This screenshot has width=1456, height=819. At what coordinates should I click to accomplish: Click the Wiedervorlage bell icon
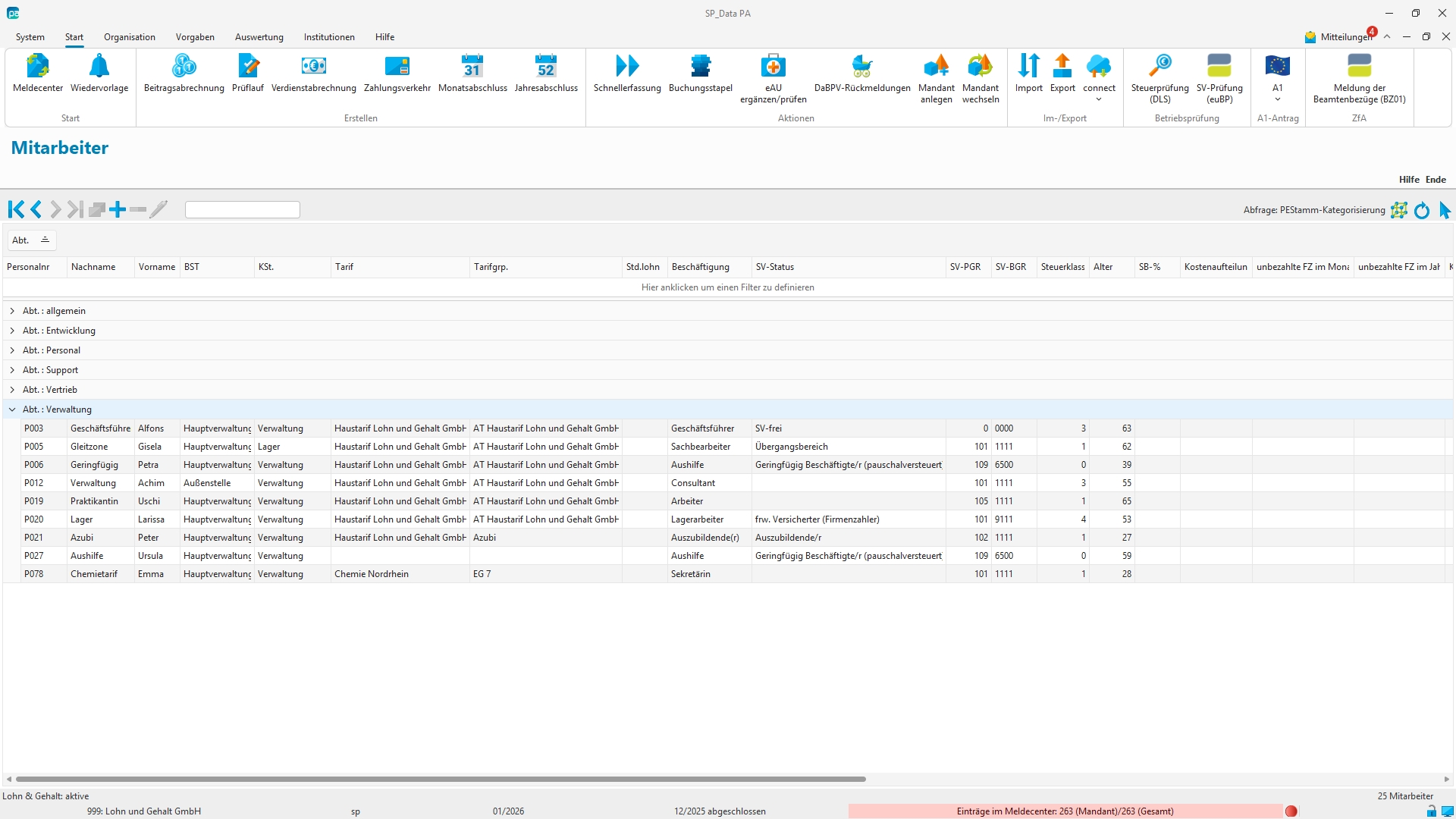99,67
